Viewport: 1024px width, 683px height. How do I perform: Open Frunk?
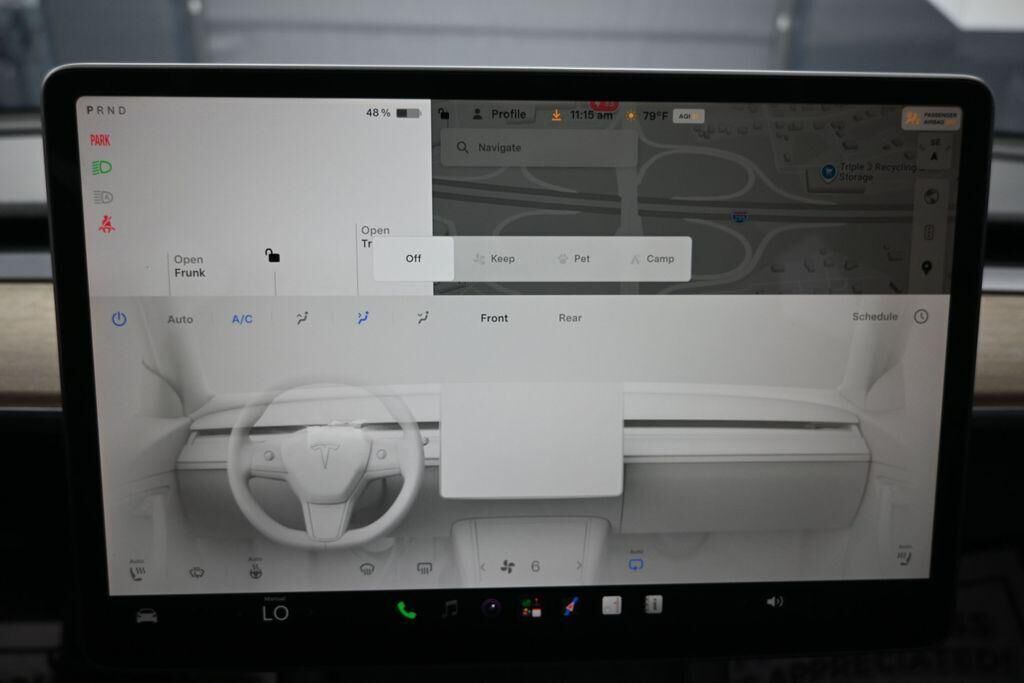click(189, 266)
